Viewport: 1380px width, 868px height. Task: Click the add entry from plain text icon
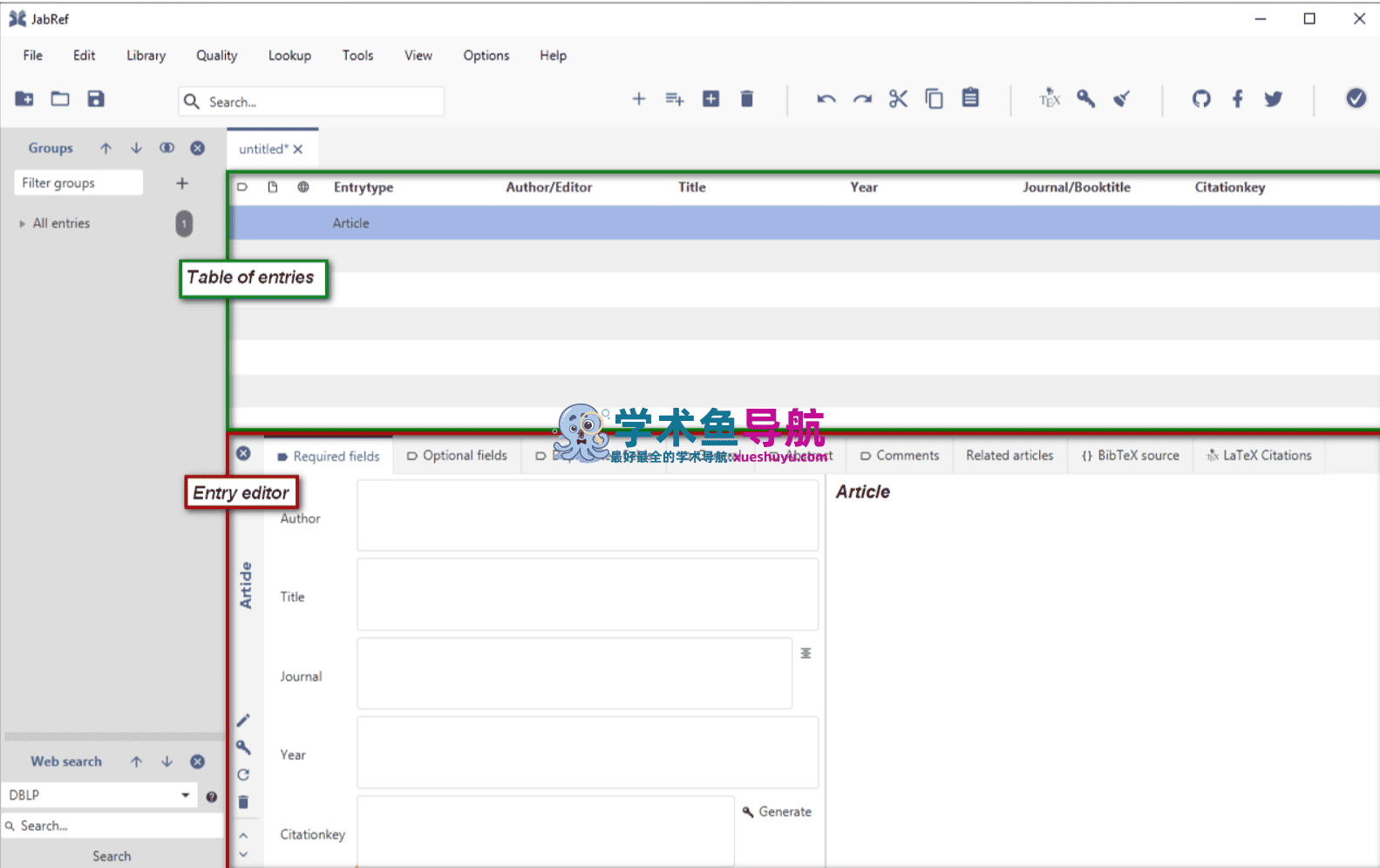675,99
